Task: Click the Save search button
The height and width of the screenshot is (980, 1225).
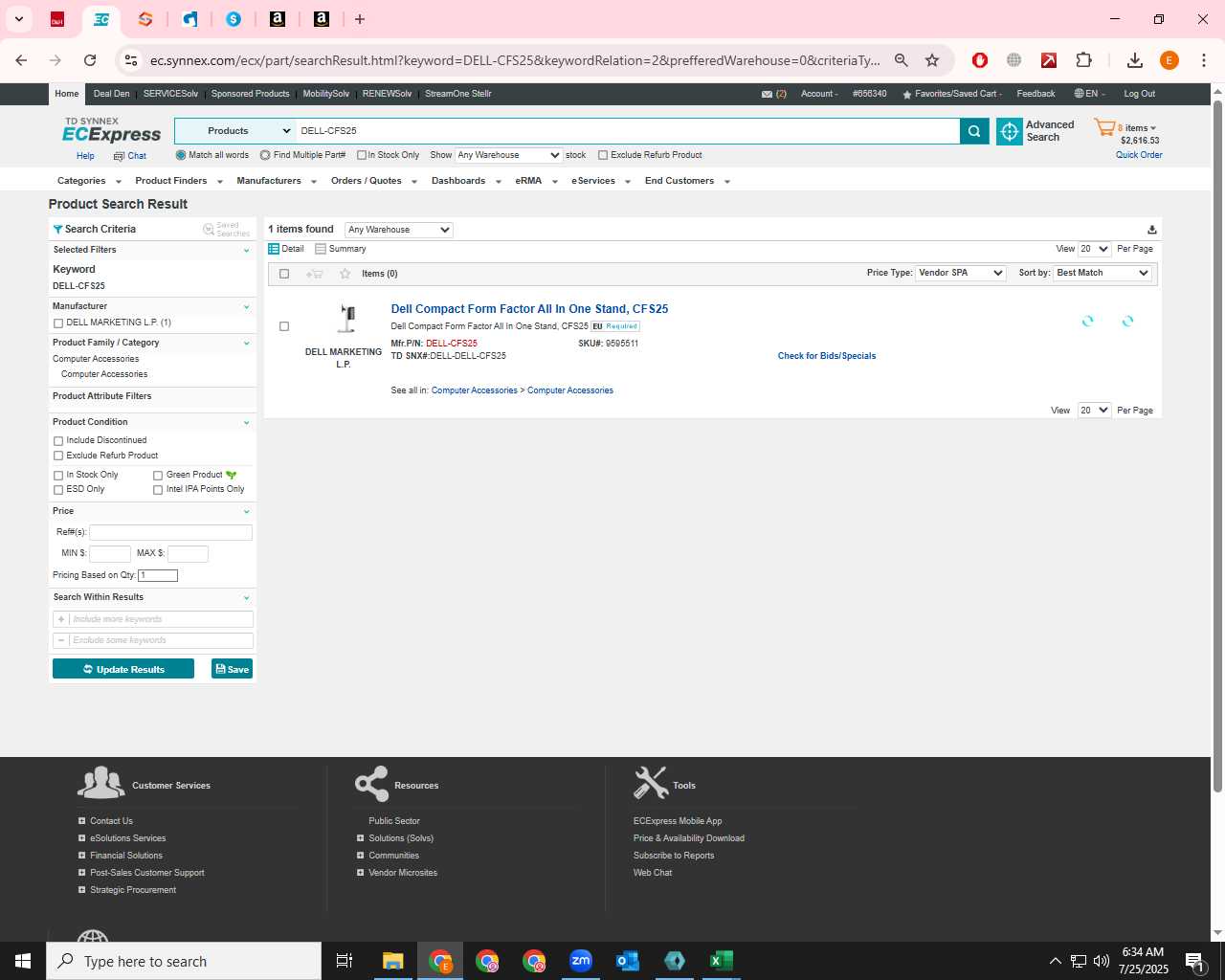Action: pos(232,669)
